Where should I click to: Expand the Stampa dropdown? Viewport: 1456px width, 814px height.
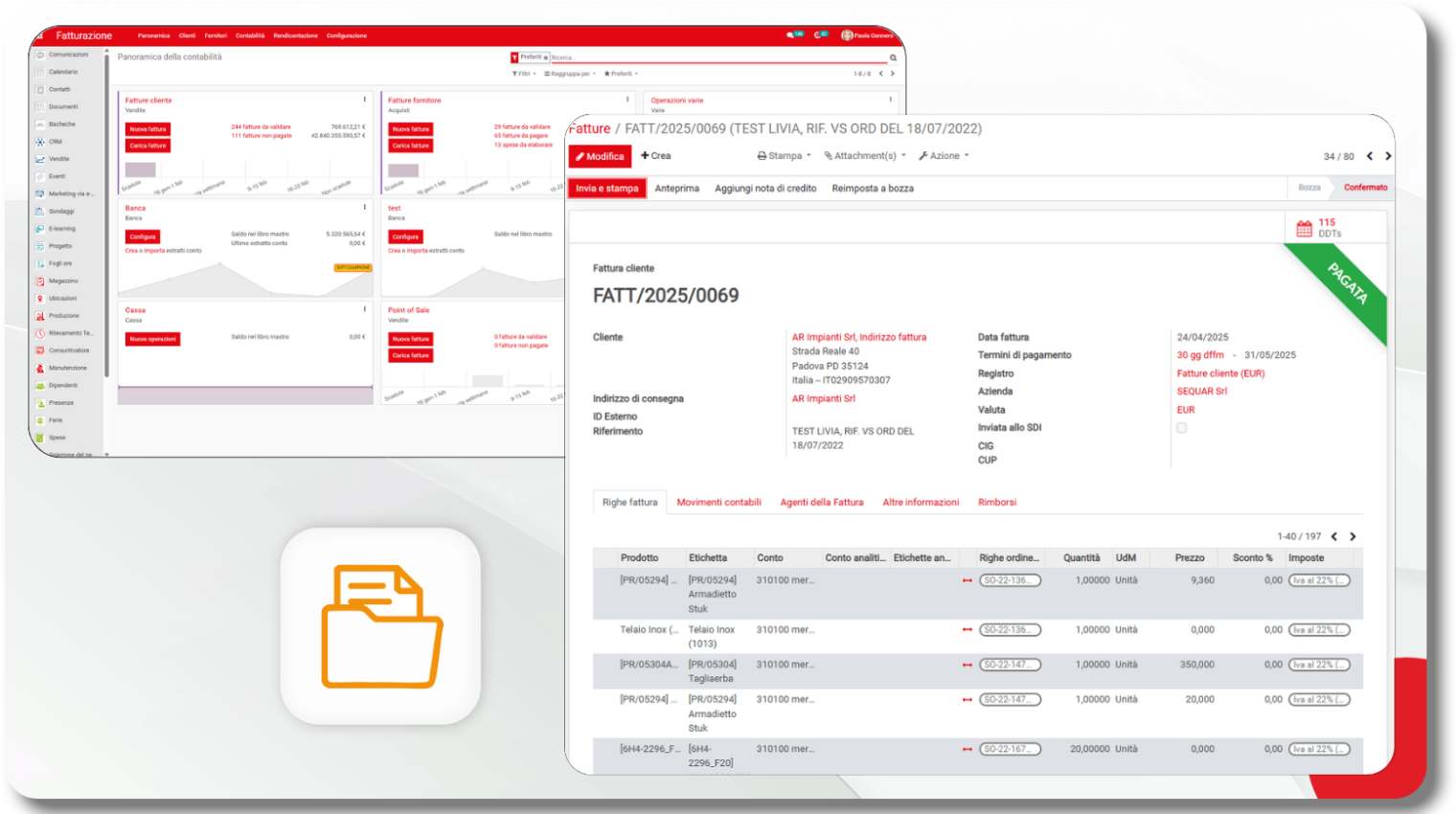(x=784, y=156)
